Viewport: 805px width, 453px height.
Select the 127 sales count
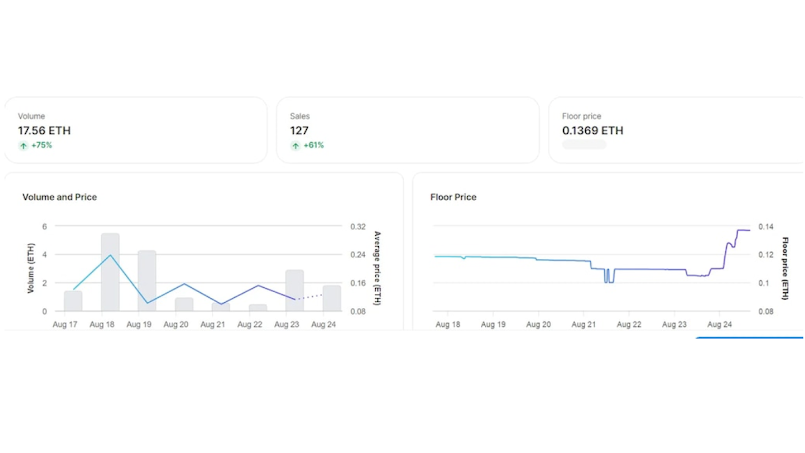pos(299,130)
